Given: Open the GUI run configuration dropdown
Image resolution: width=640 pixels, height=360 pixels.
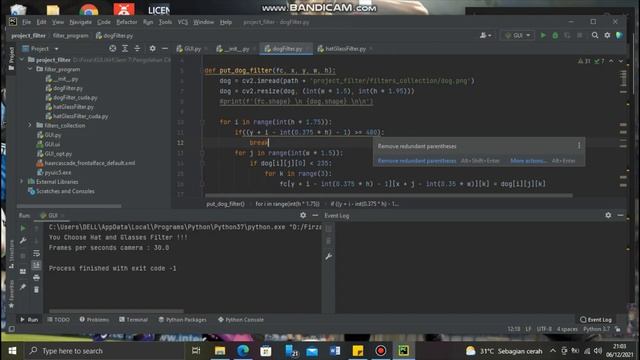Looking at the screenshot, I should 518,36.
